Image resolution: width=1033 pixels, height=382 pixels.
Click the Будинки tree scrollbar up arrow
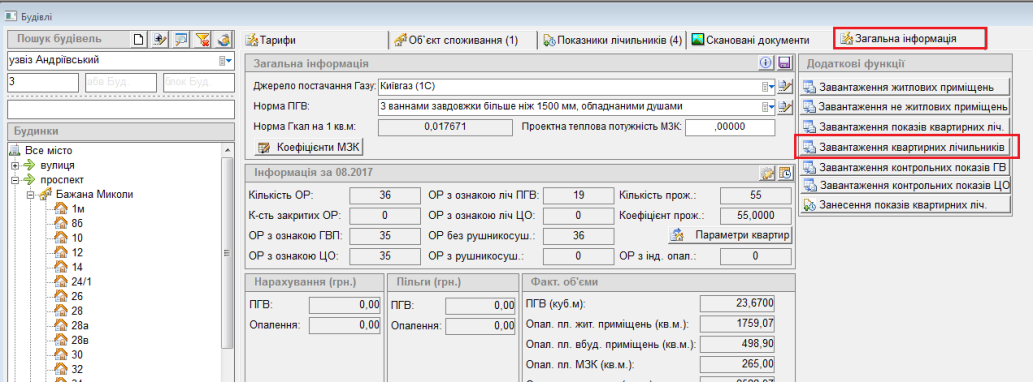click(x=227, y=150)
